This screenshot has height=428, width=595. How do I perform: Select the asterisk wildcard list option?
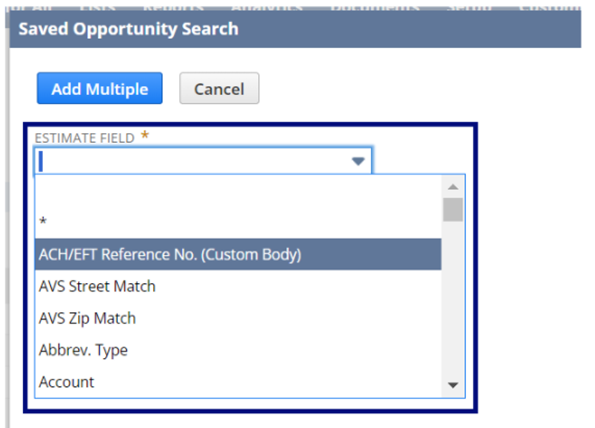(x=238, y=222)
